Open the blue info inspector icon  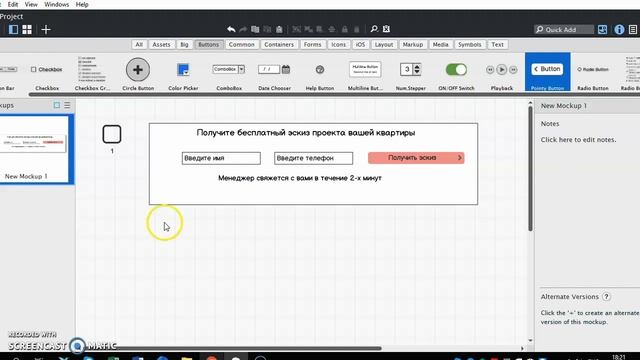[619, 29]
